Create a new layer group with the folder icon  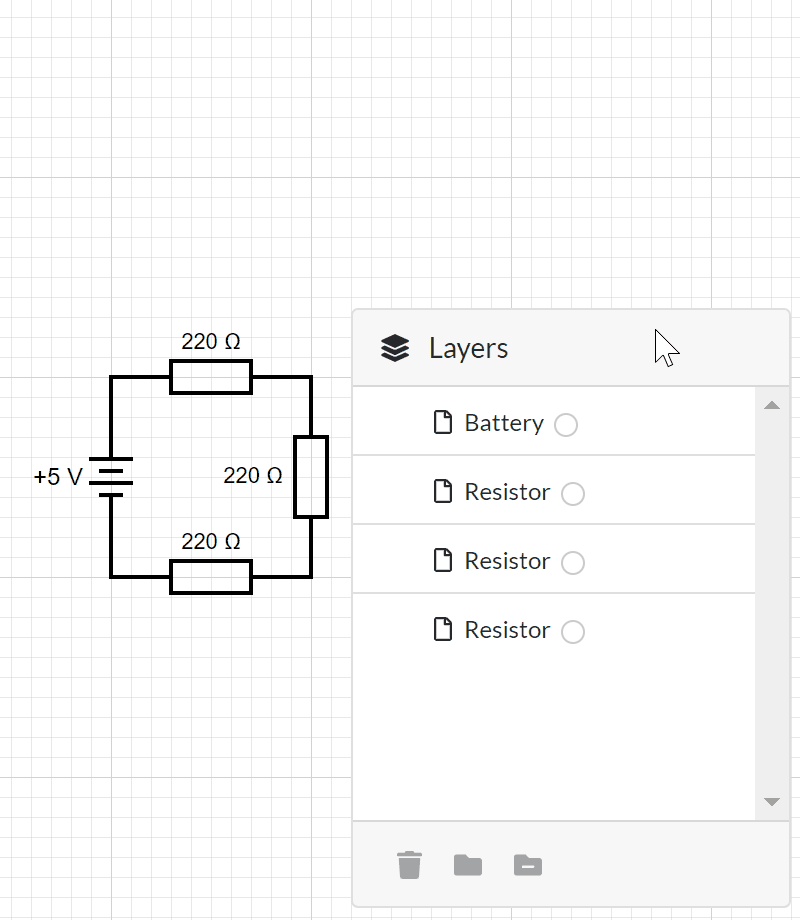click(x=468, y=865)
